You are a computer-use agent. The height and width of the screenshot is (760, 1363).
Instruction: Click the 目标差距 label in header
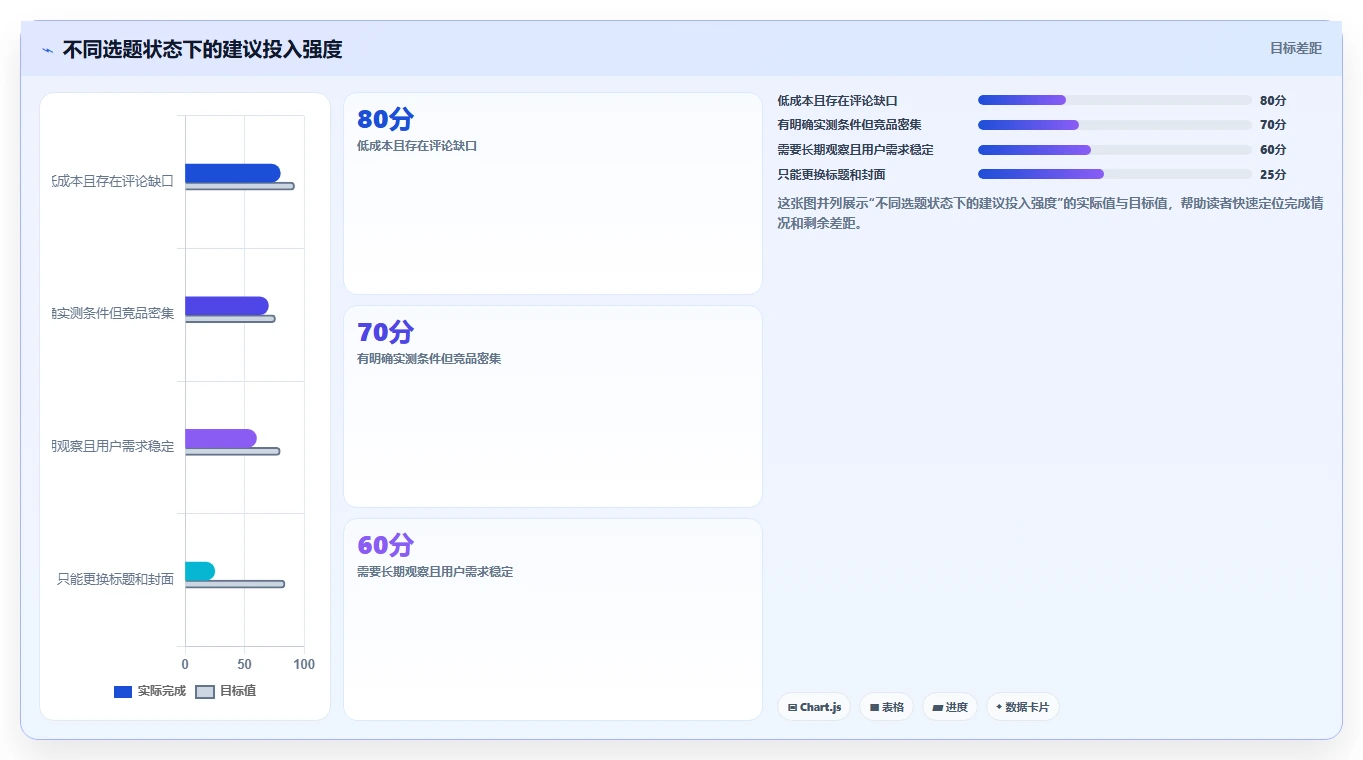(1295, 48)
